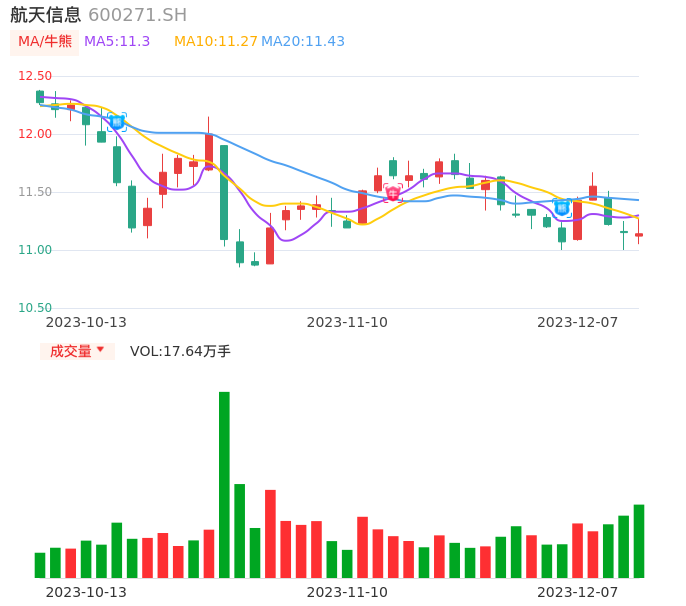Click the last green volume bar on the right

click(x=639, y=541)
